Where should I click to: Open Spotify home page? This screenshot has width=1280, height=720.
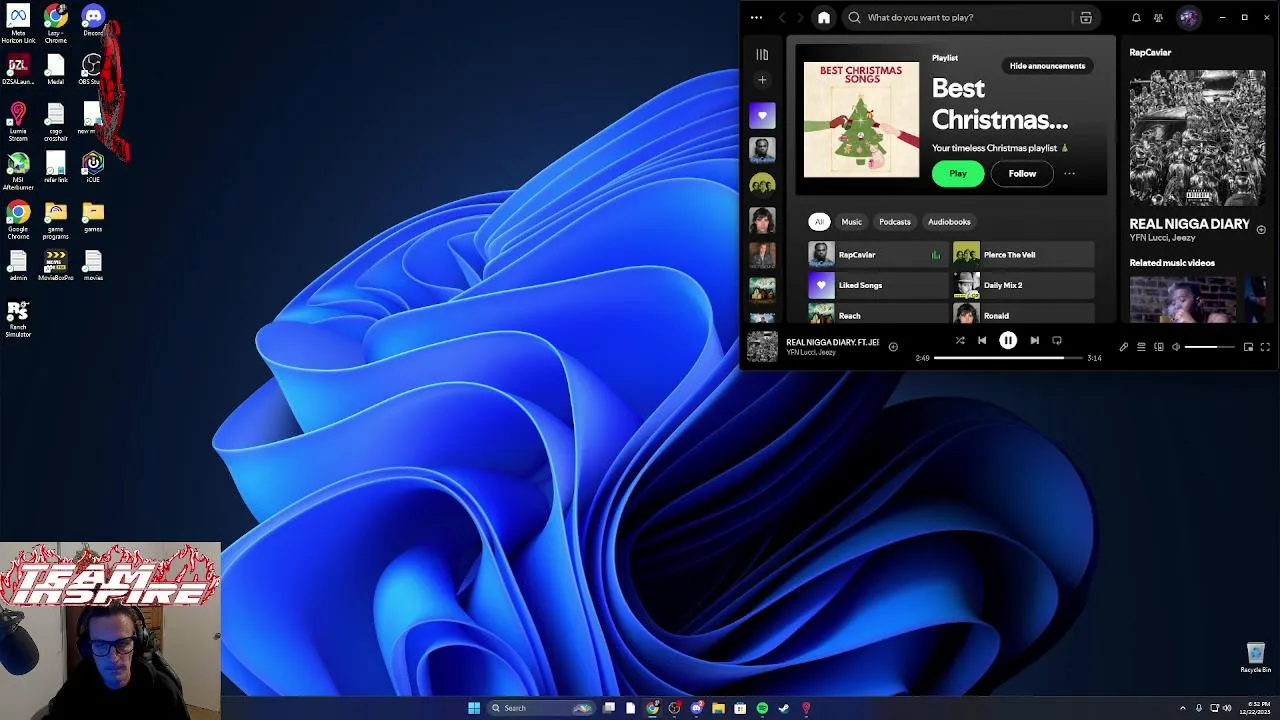823,17
